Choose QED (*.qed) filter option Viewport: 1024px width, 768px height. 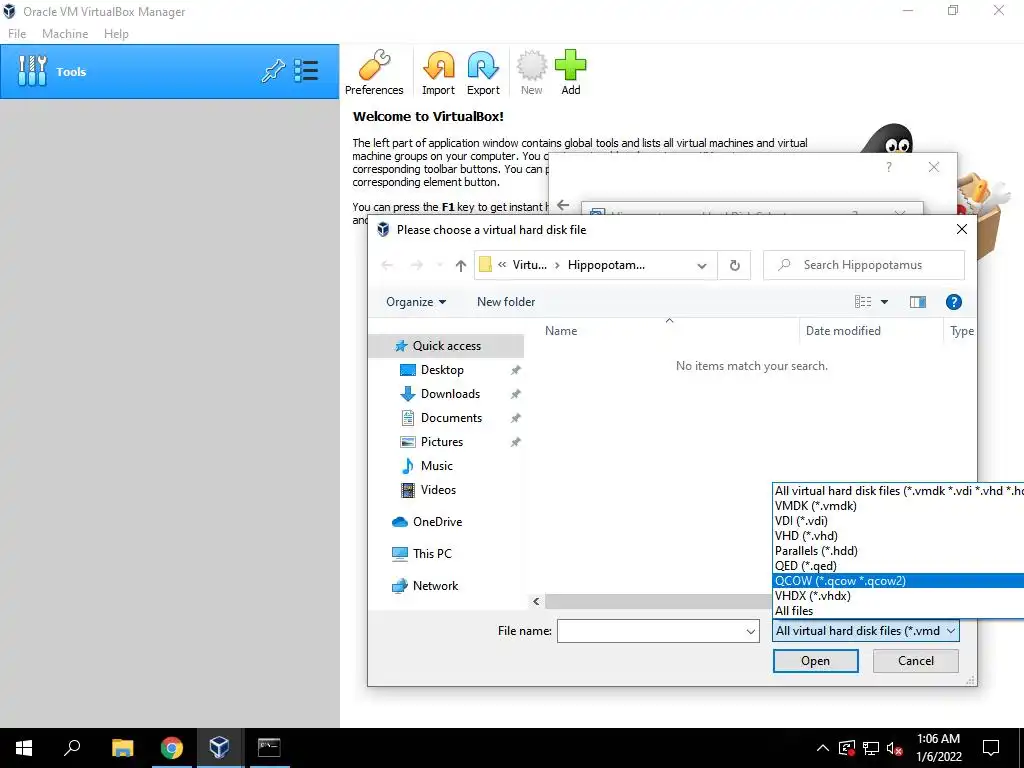point(898,566)
